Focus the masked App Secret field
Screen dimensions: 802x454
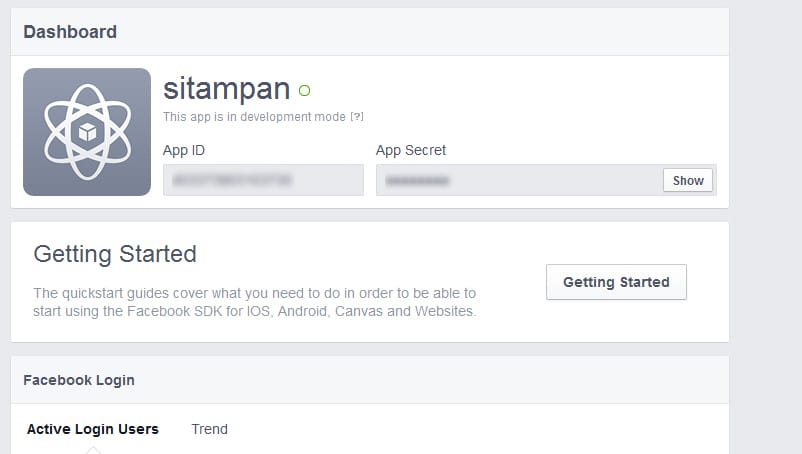pos(519,180)
